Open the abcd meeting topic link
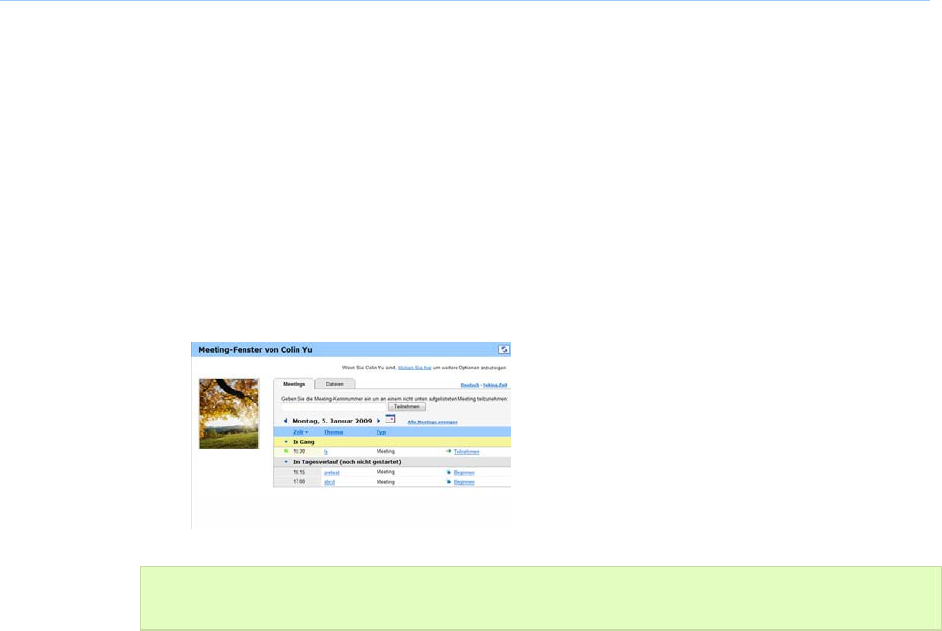This screenshot has height=631, width=942. (x=329, y=482)
